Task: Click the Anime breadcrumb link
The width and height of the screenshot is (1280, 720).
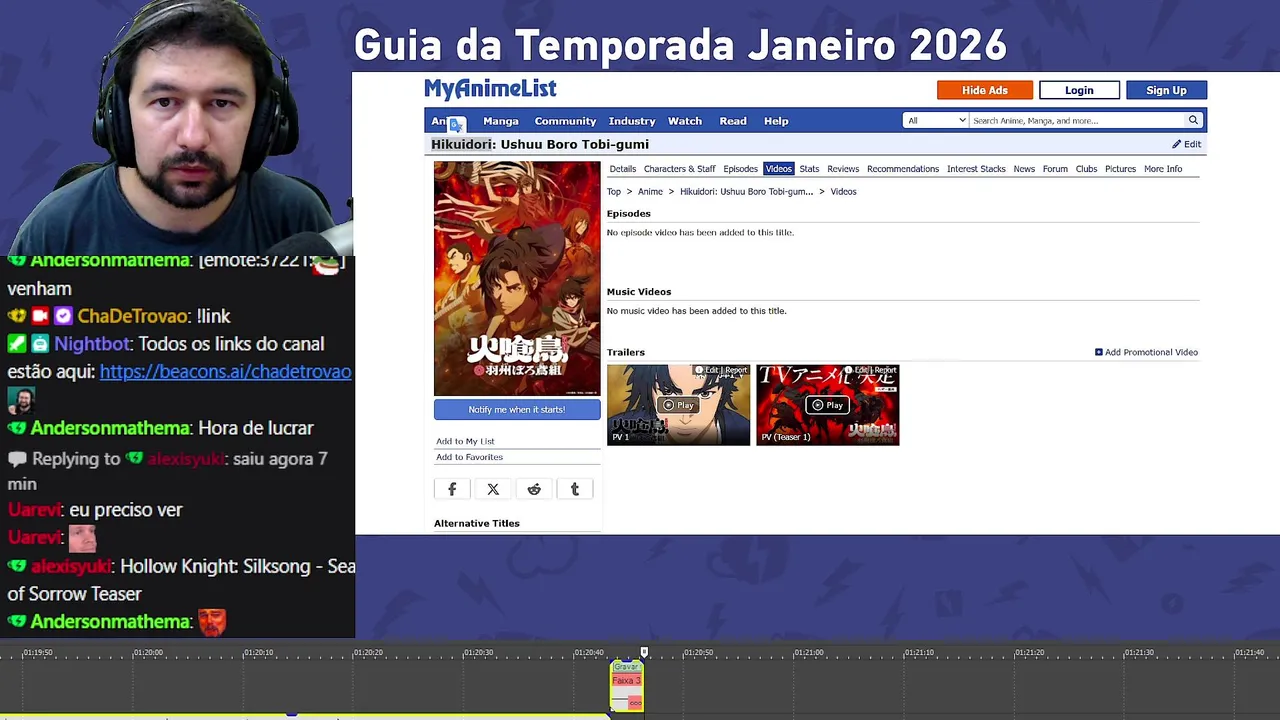Action: point(650,192)
